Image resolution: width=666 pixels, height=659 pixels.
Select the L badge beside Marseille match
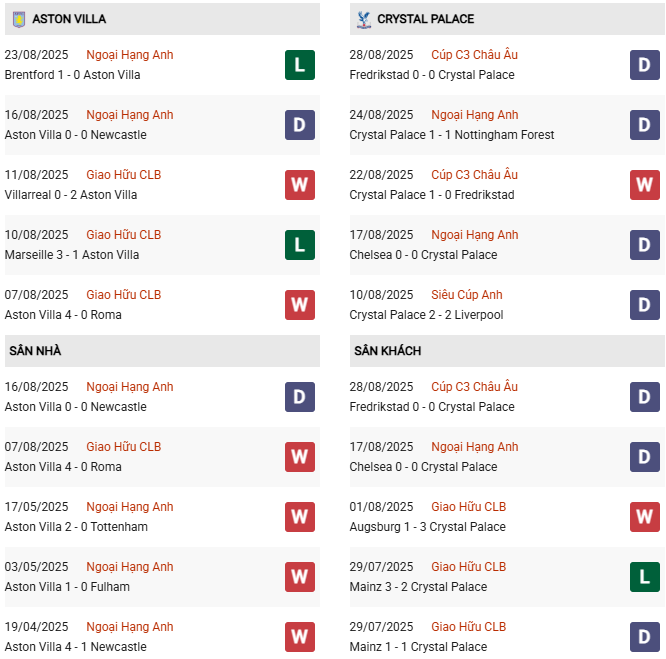click(x=300, y=245)
